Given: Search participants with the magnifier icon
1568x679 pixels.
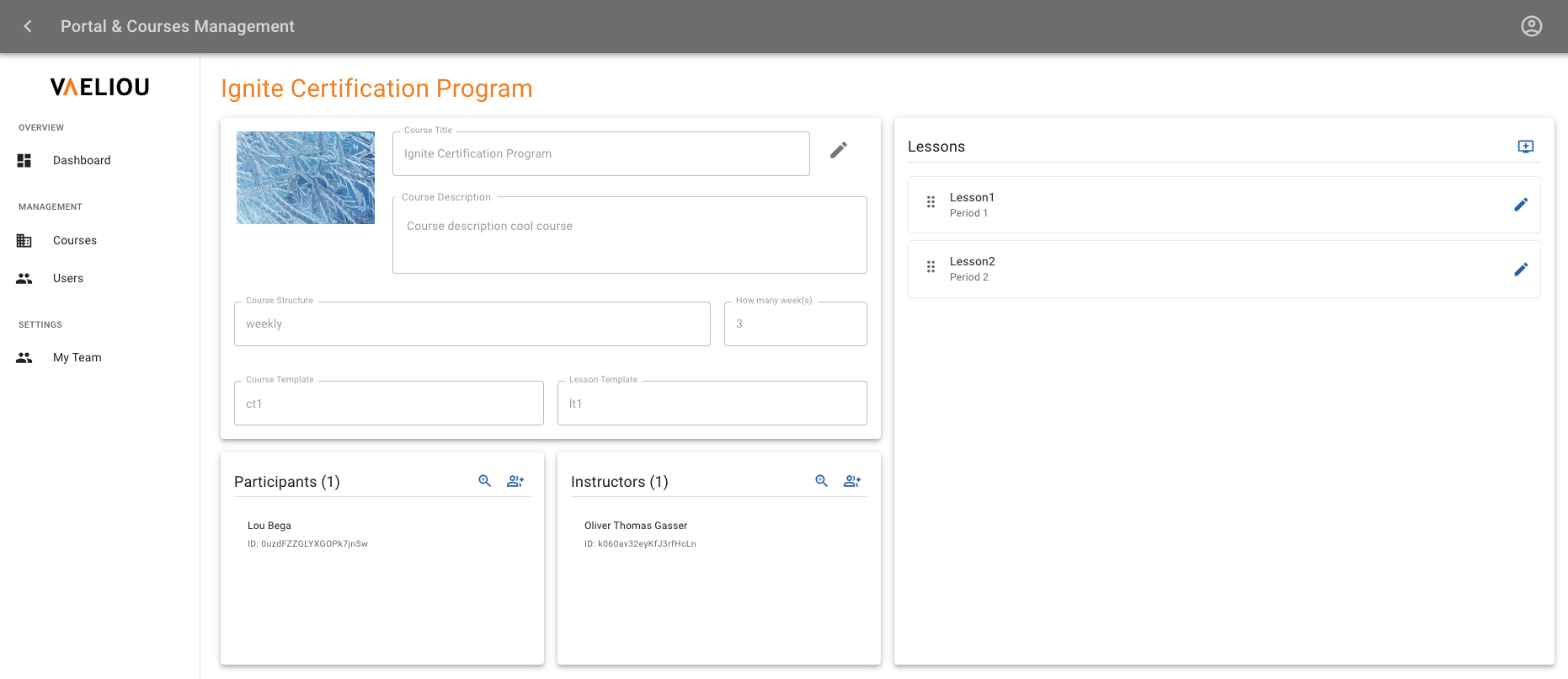Looking at the screenshot, I should 485,481.
